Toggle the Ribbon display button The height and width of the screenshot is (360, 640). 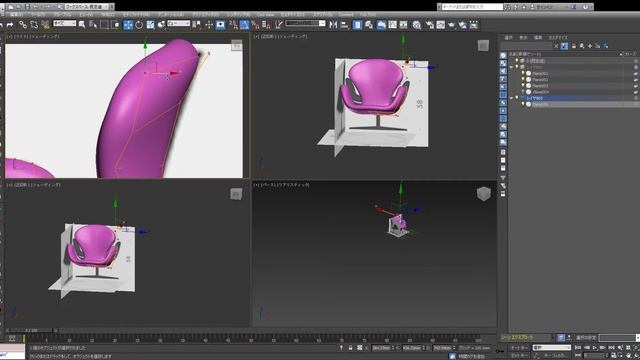click(x=381, y=25)
